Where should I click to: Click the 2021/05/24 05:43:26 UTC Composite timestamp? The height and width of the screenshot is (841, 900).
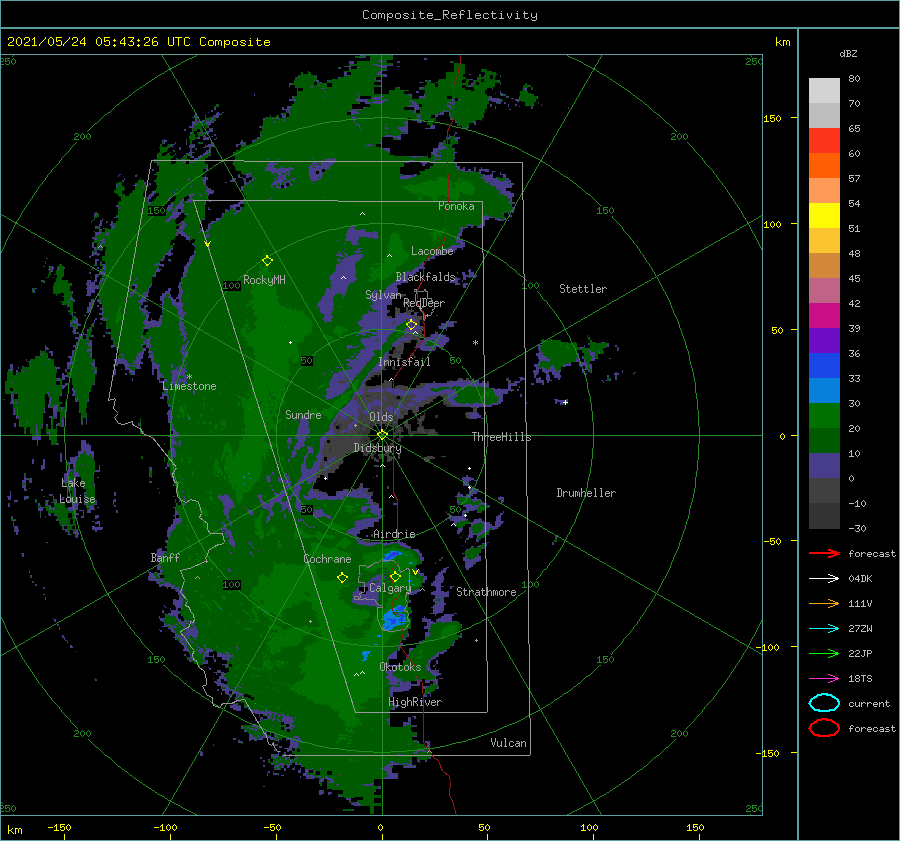[x=138, y=42]
